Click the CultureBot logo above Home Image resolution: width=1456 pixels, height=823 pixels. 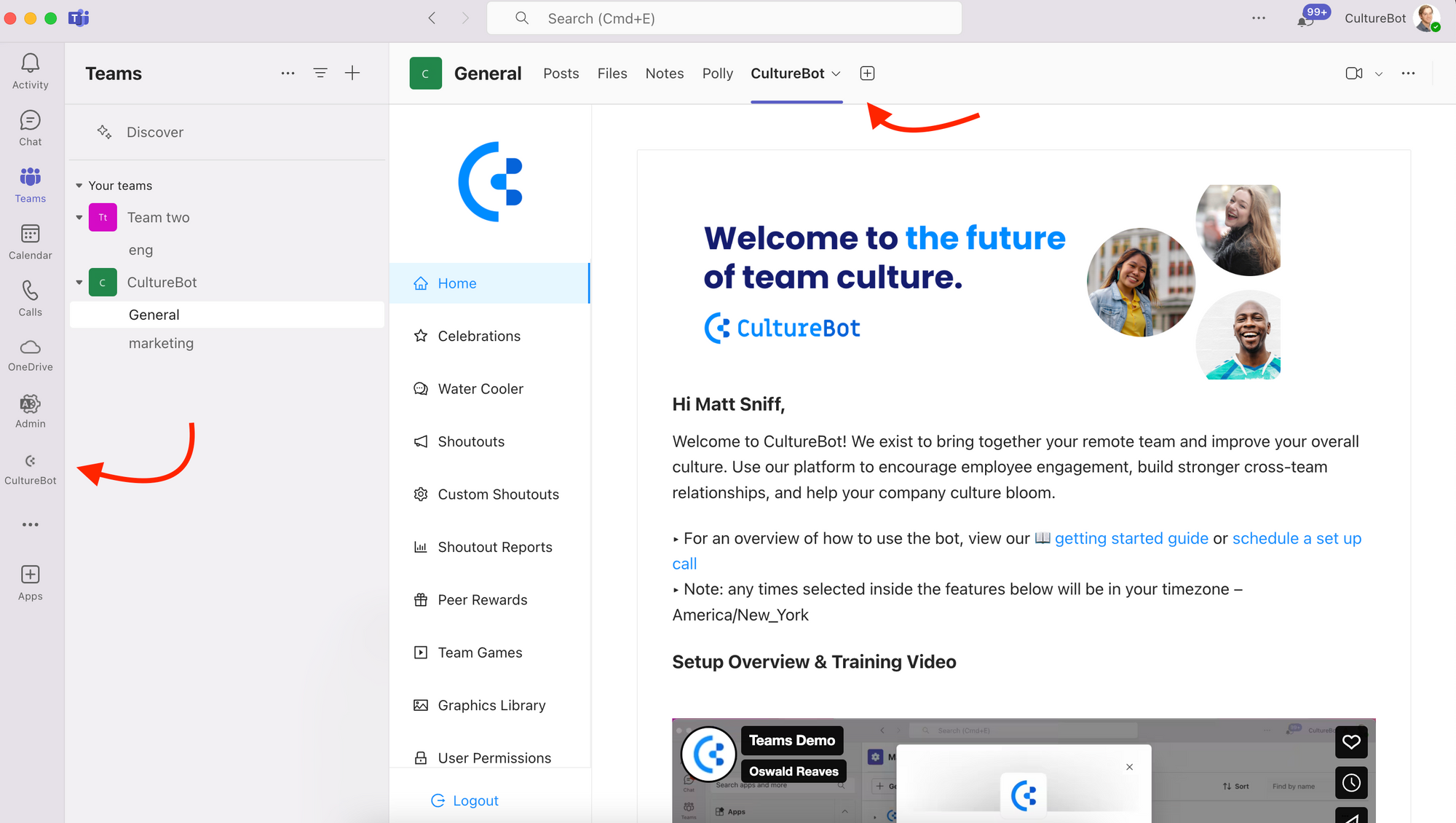coord(490,181)
